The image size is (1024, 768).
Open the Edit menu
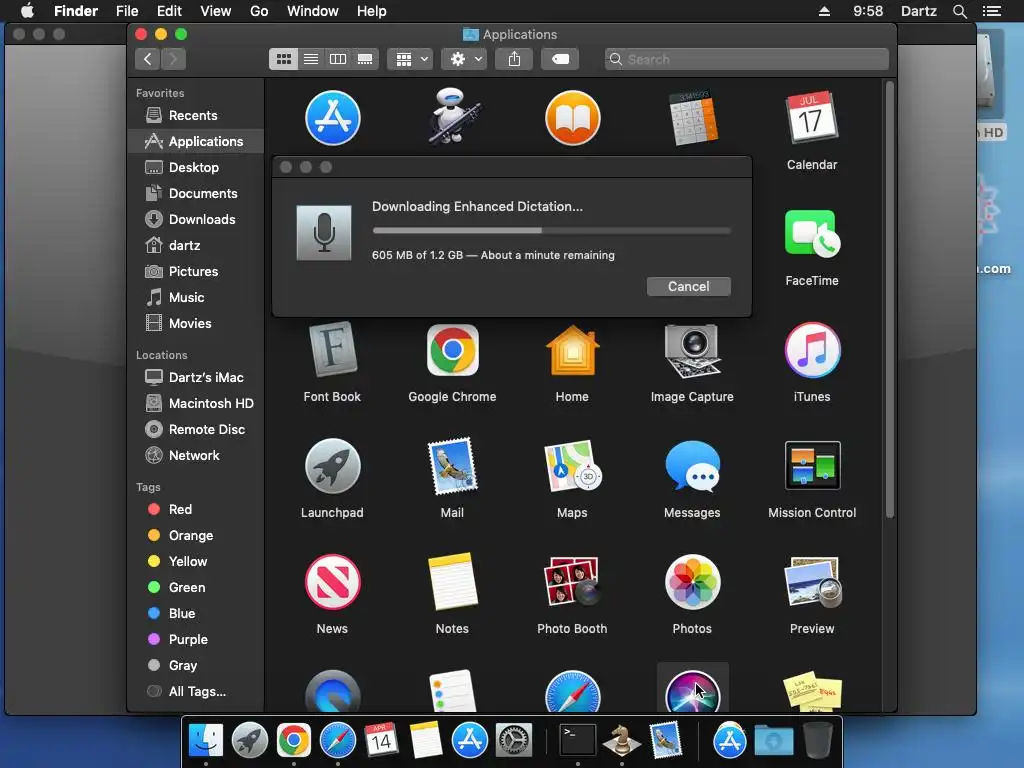[169, 11]
